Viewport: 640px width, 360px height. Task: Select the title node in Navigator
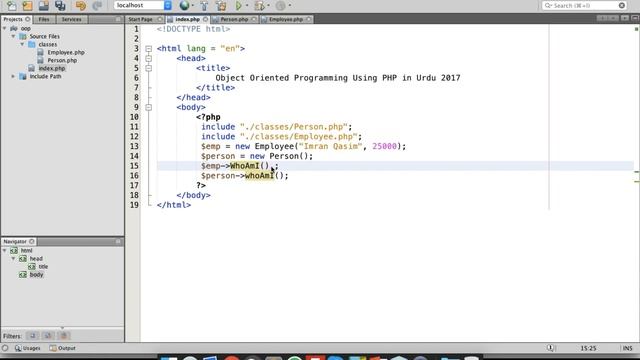click(43, 267)
